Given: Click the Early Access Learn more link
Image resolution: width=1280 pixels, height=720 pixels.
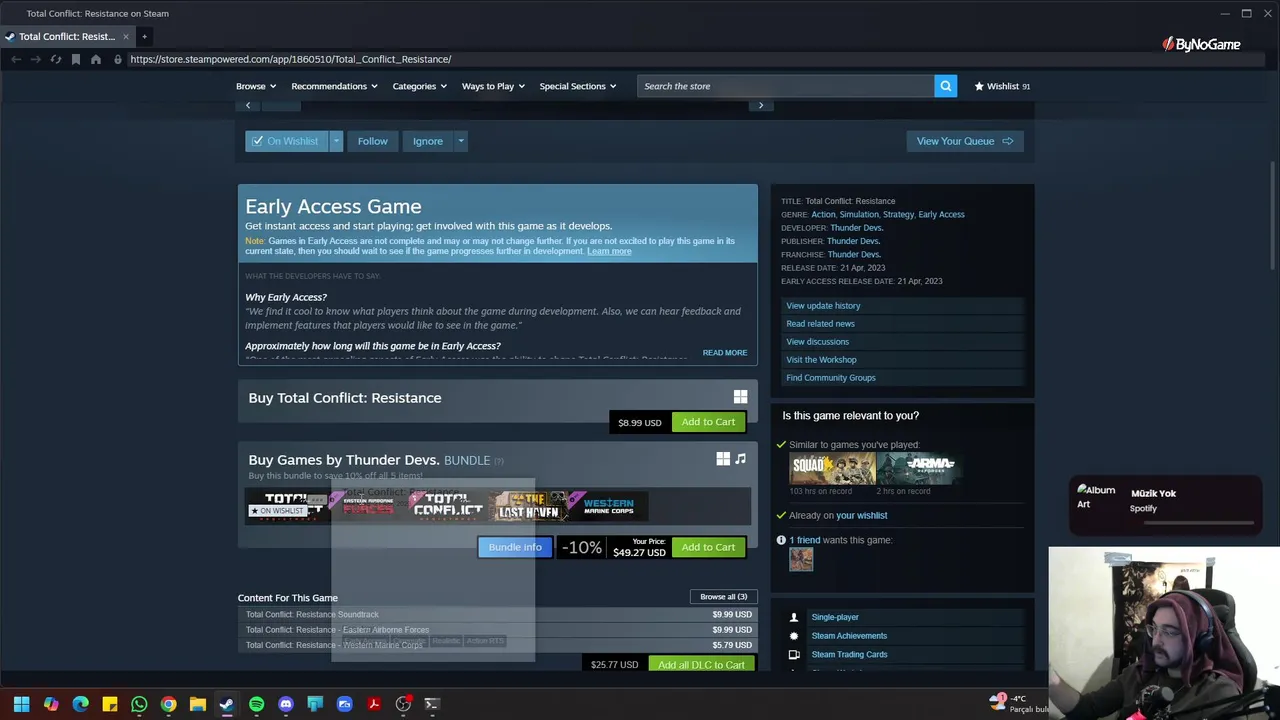Looking at the screenshot, I should pyautogui.click(x=609, y=251).
